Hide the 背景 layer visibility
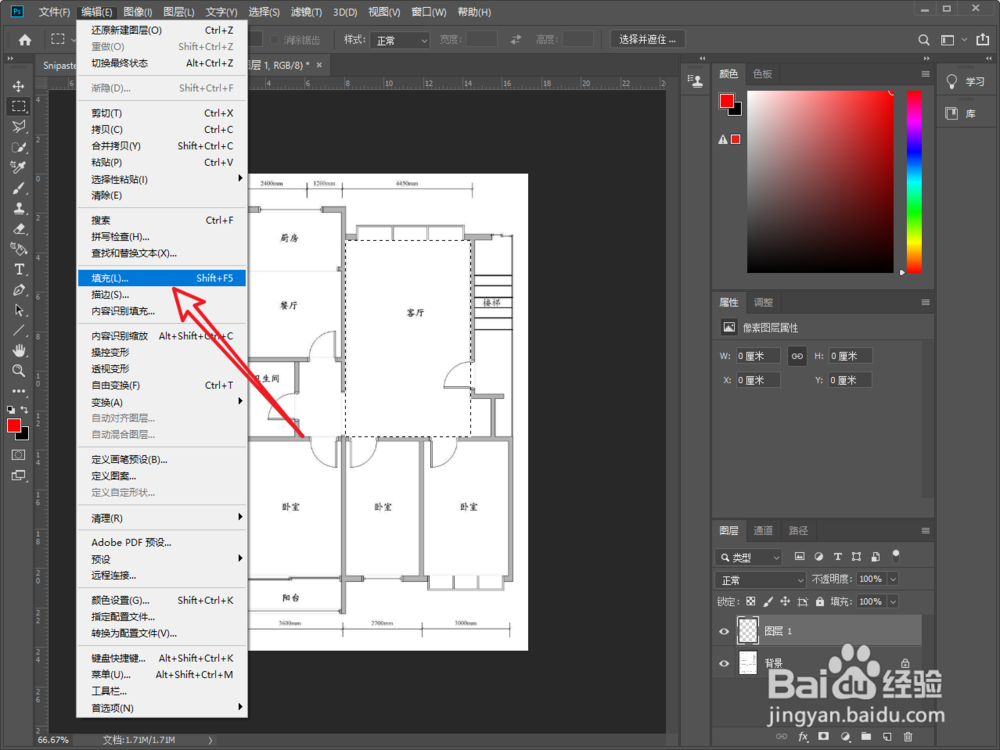Screen dimensions: 1000x750 pos(725,663)
